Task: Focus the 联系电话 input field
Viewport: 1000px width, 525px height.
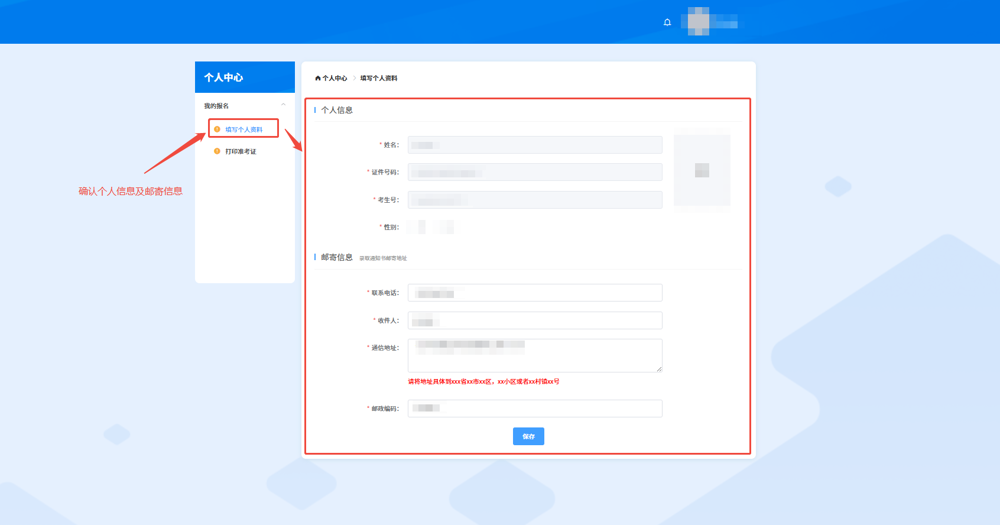Action: click(x=535, y=293)
